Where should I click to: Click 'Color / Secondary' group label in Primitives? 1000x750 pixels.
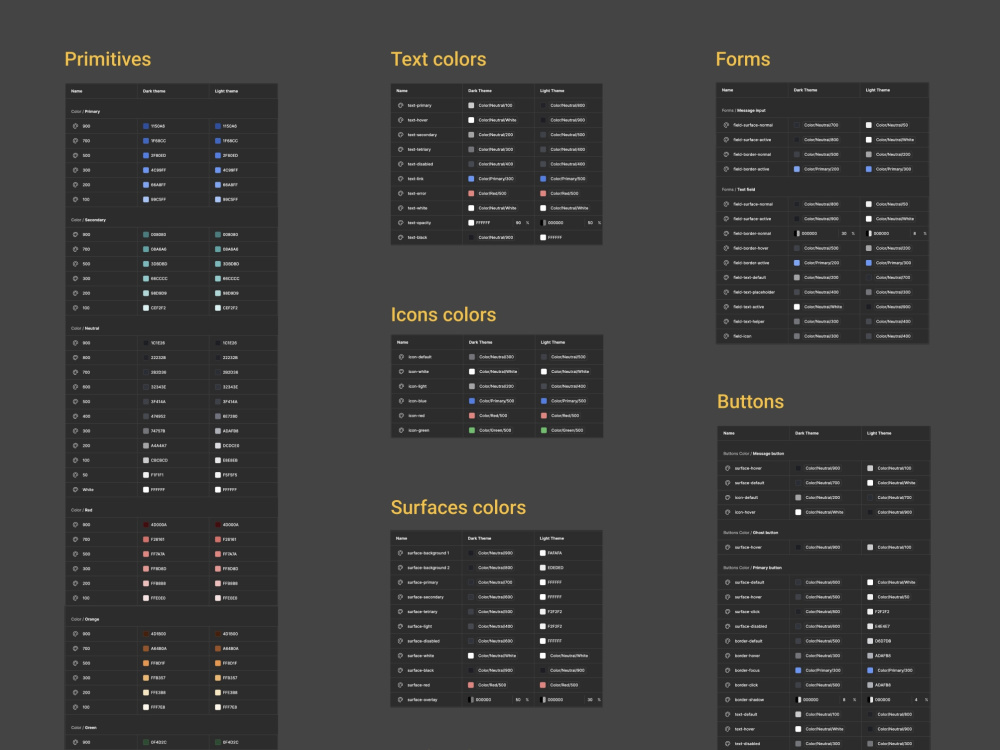click(x=88, y=220)
